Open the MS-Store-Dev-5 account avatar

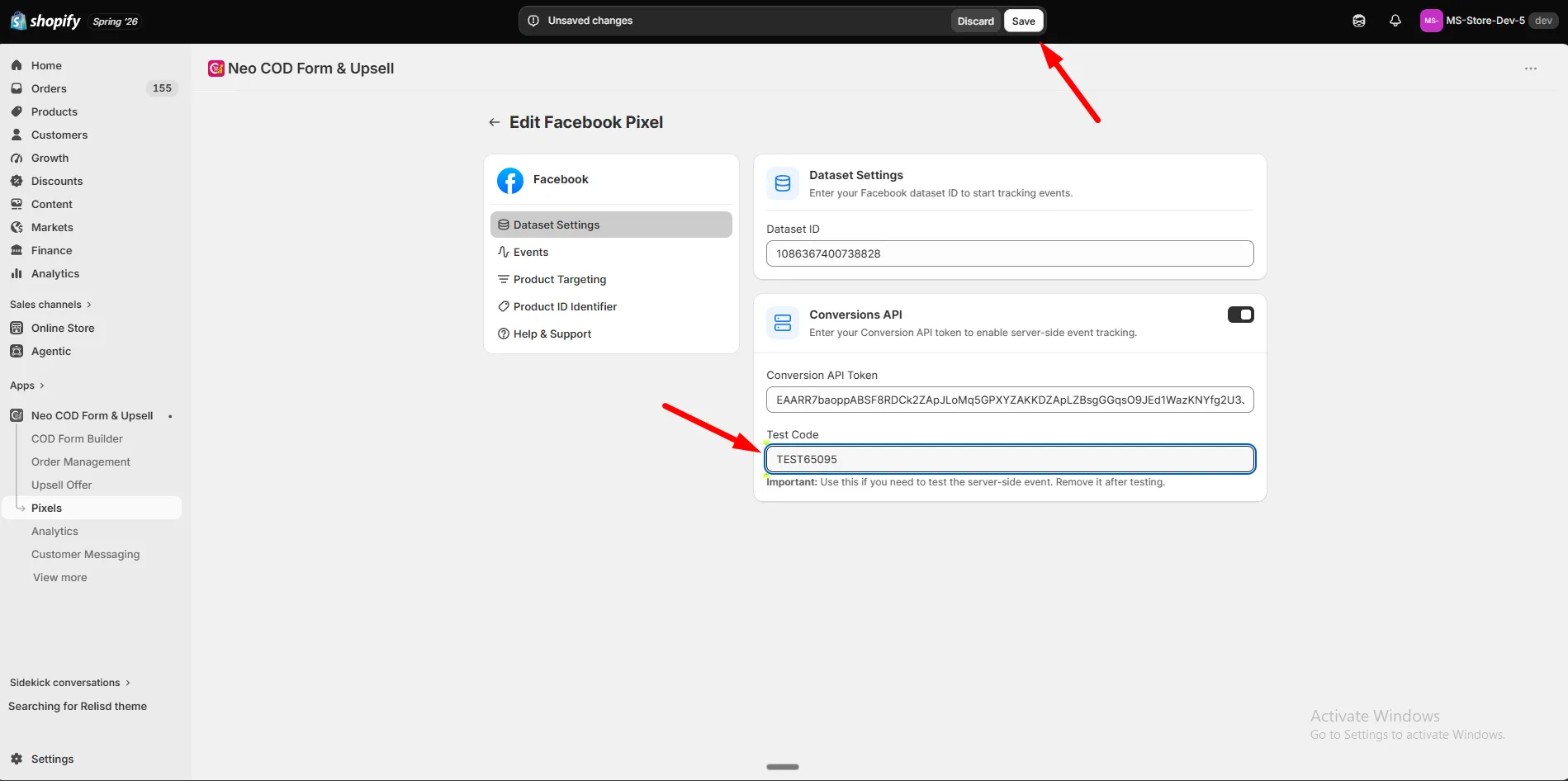[x=1431, y=21]
